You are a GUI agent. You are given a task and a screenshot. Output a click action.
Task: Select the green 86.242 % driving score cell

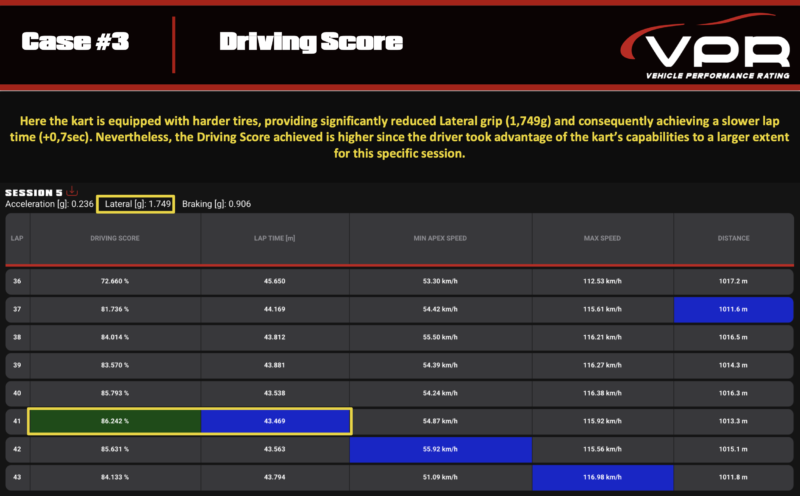(114, 421)
